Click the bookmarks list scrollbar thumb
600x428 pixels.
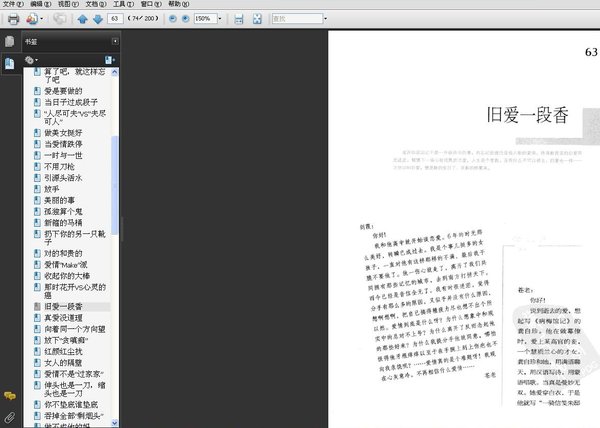[114, 185]
